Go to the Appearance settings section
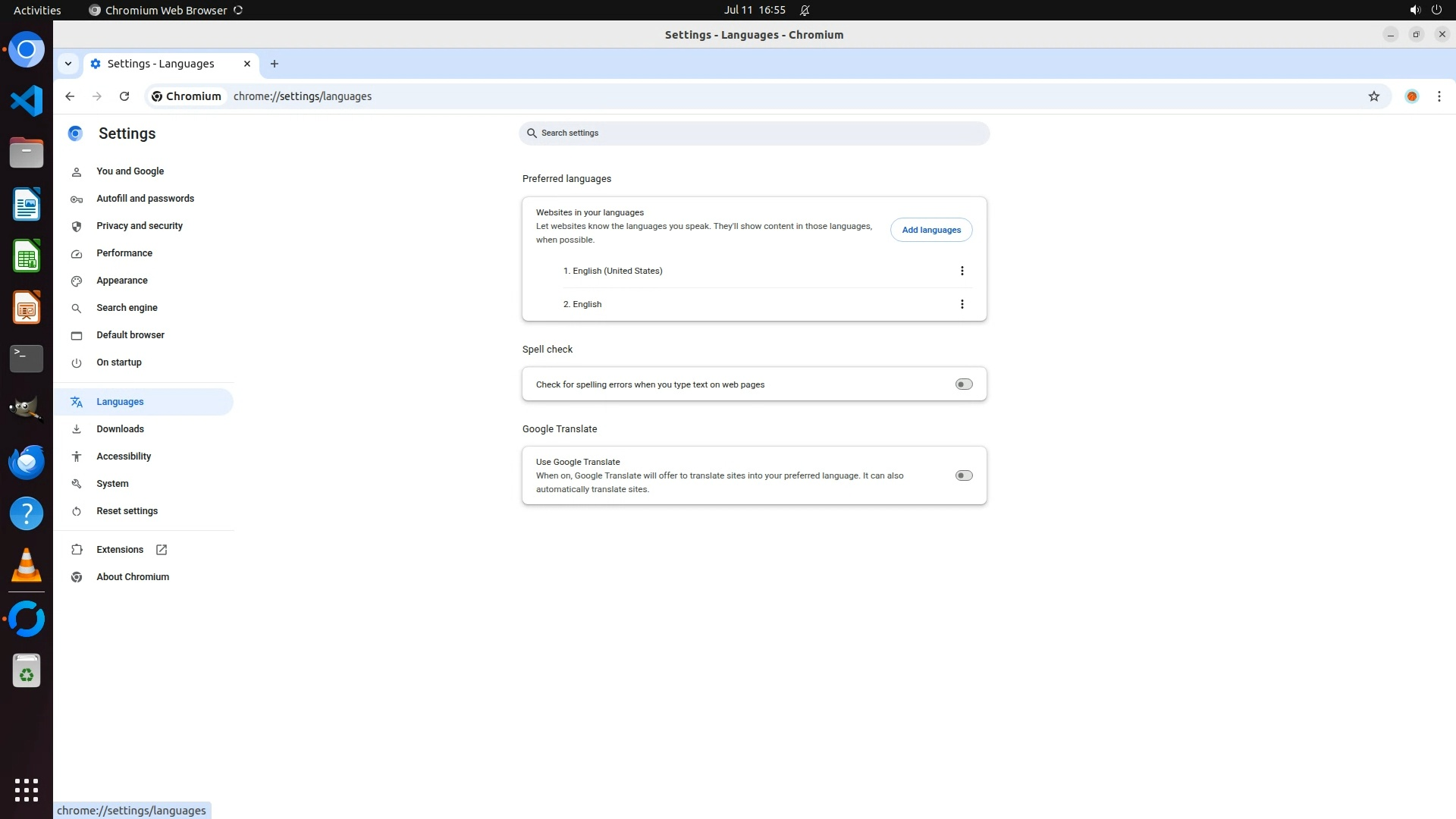 [122, 281]
